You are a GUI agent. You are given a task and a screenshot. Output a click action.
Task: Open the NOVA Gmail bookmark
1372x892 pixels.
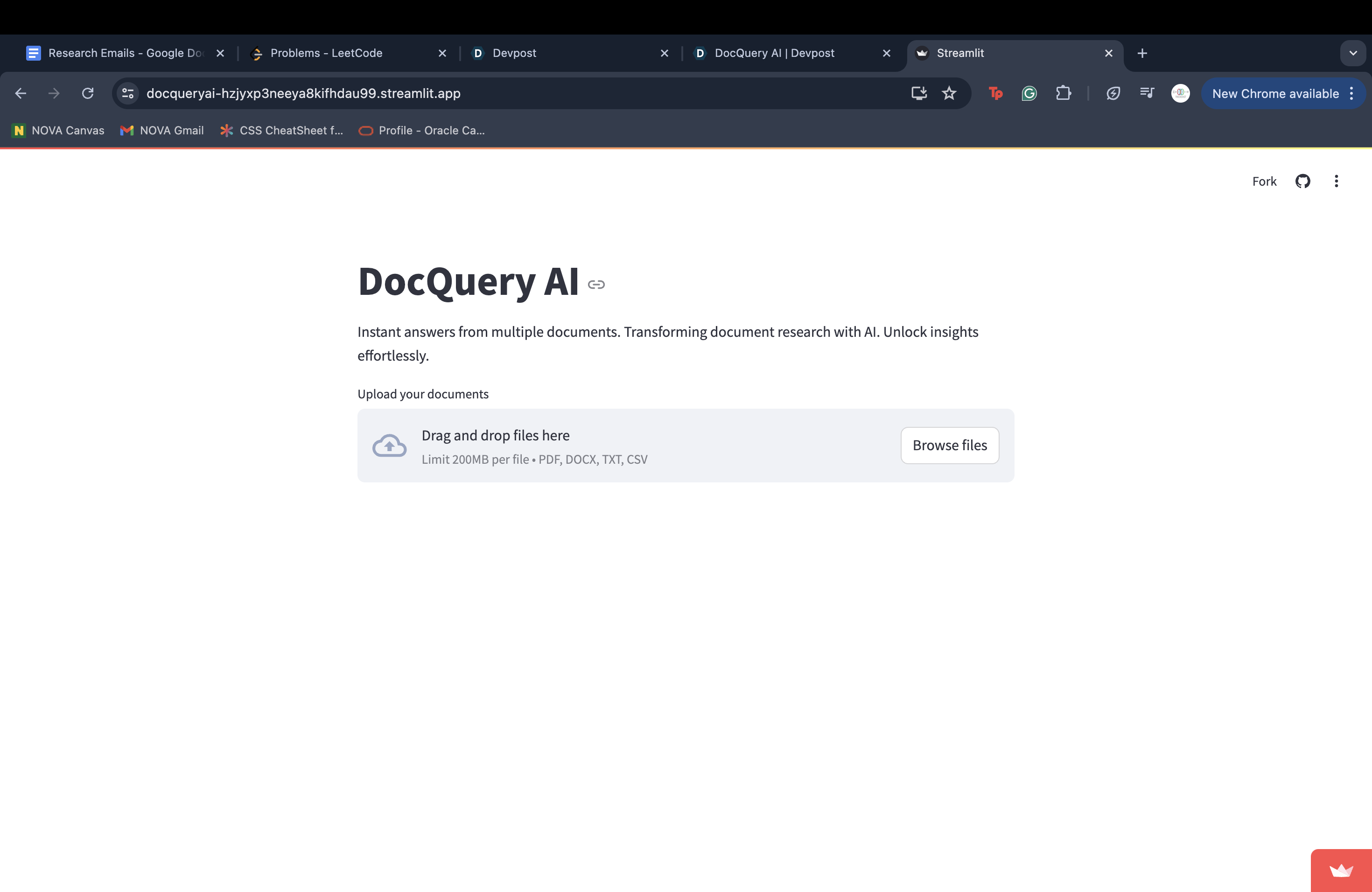[x=162, y=131]
